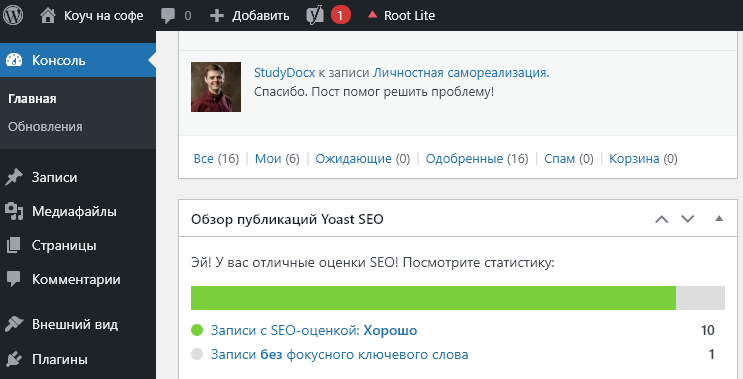Click the Комментарии sidebar bubble icon

coord(14,280)
